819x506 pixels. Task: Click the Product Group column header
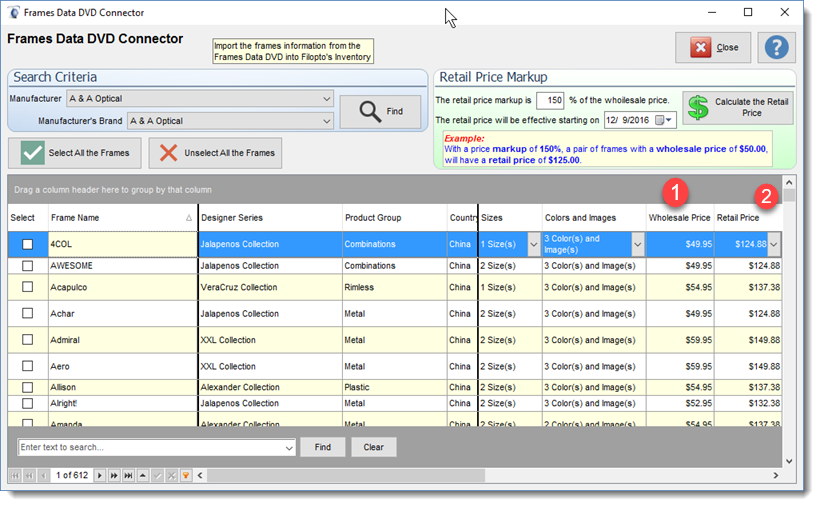(395, 218)
